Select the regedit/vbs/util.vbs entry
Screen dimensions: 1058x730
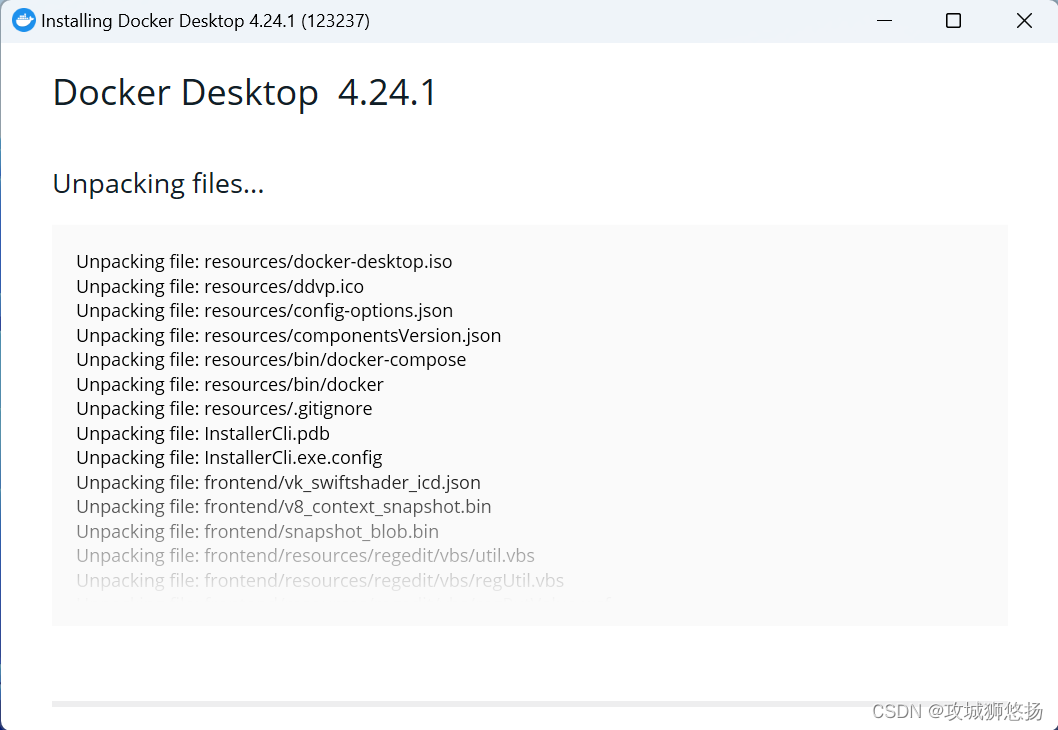pyautogui.click(x=305, y=555)
